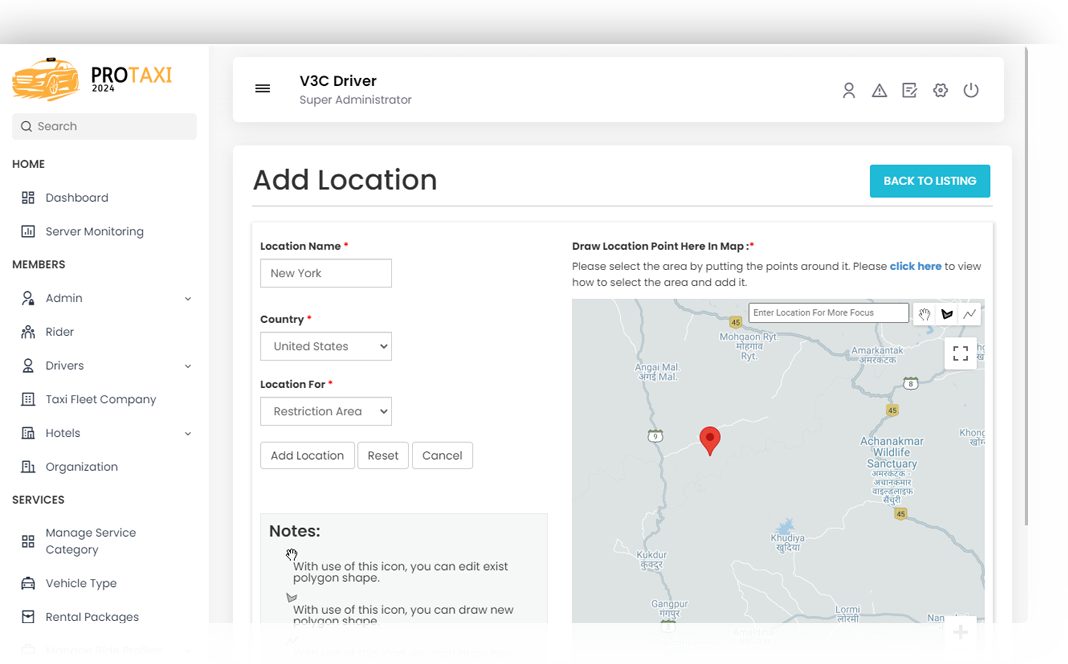Click the hamburger menu icon
Screen dimensions: 1068x664
262,89
